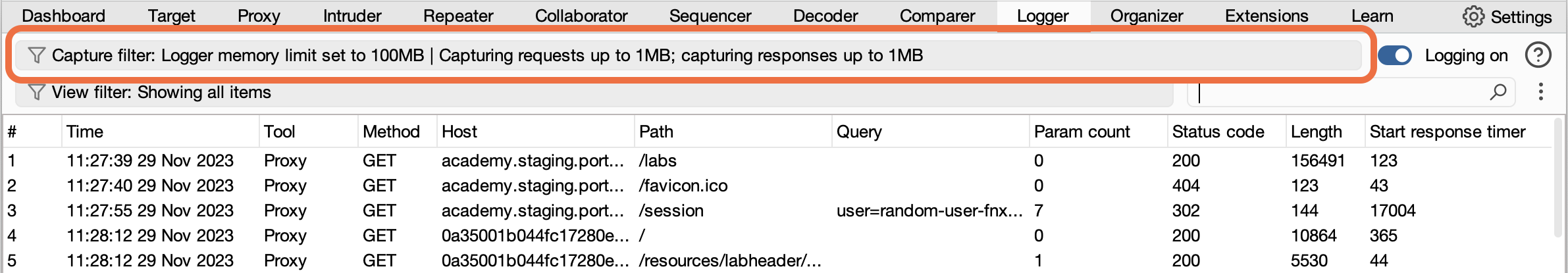1568x273 pixels.
Task: Click the View filter: Showing all items bar
Action: 592,92
